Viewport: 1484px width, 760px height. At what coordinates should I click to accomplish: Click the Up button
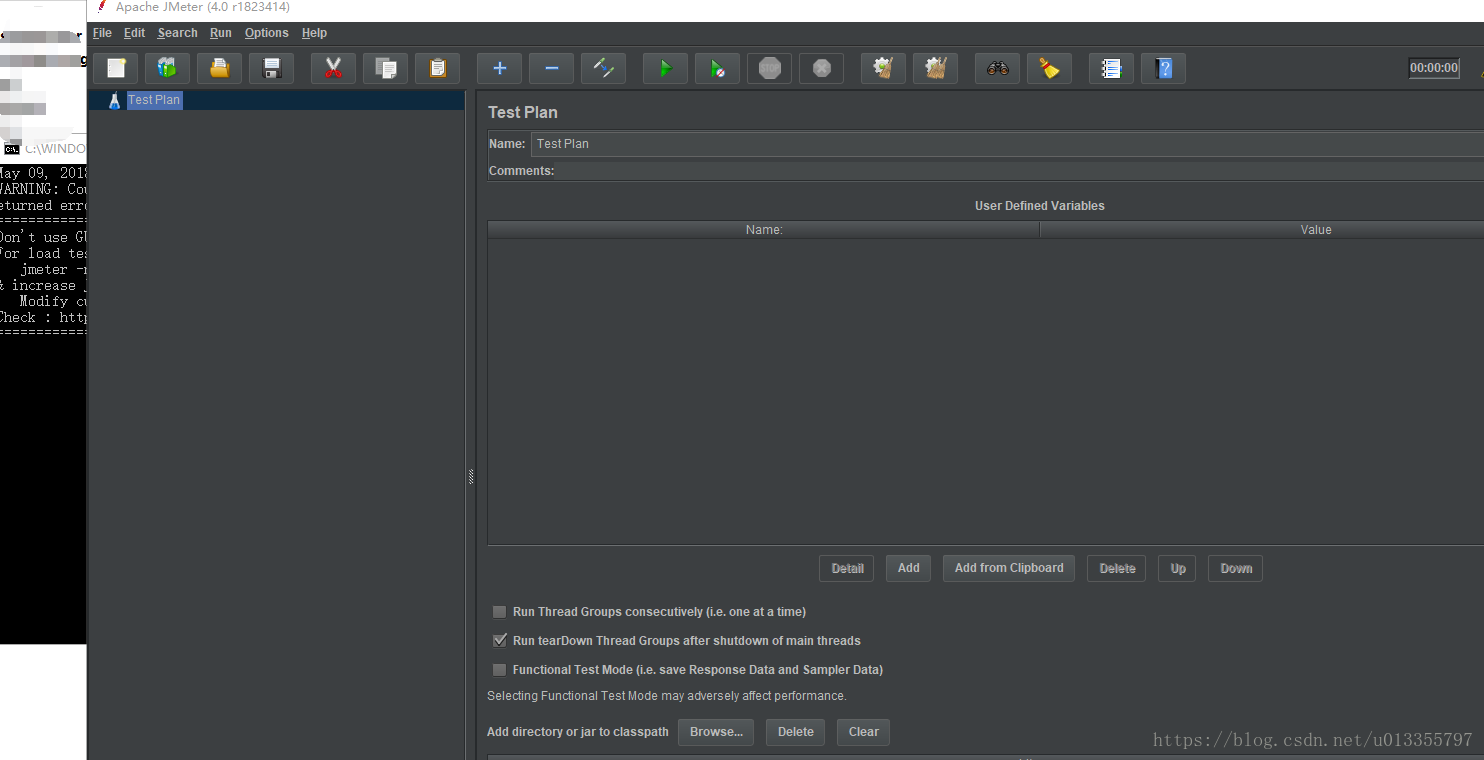pos(1178,568)
